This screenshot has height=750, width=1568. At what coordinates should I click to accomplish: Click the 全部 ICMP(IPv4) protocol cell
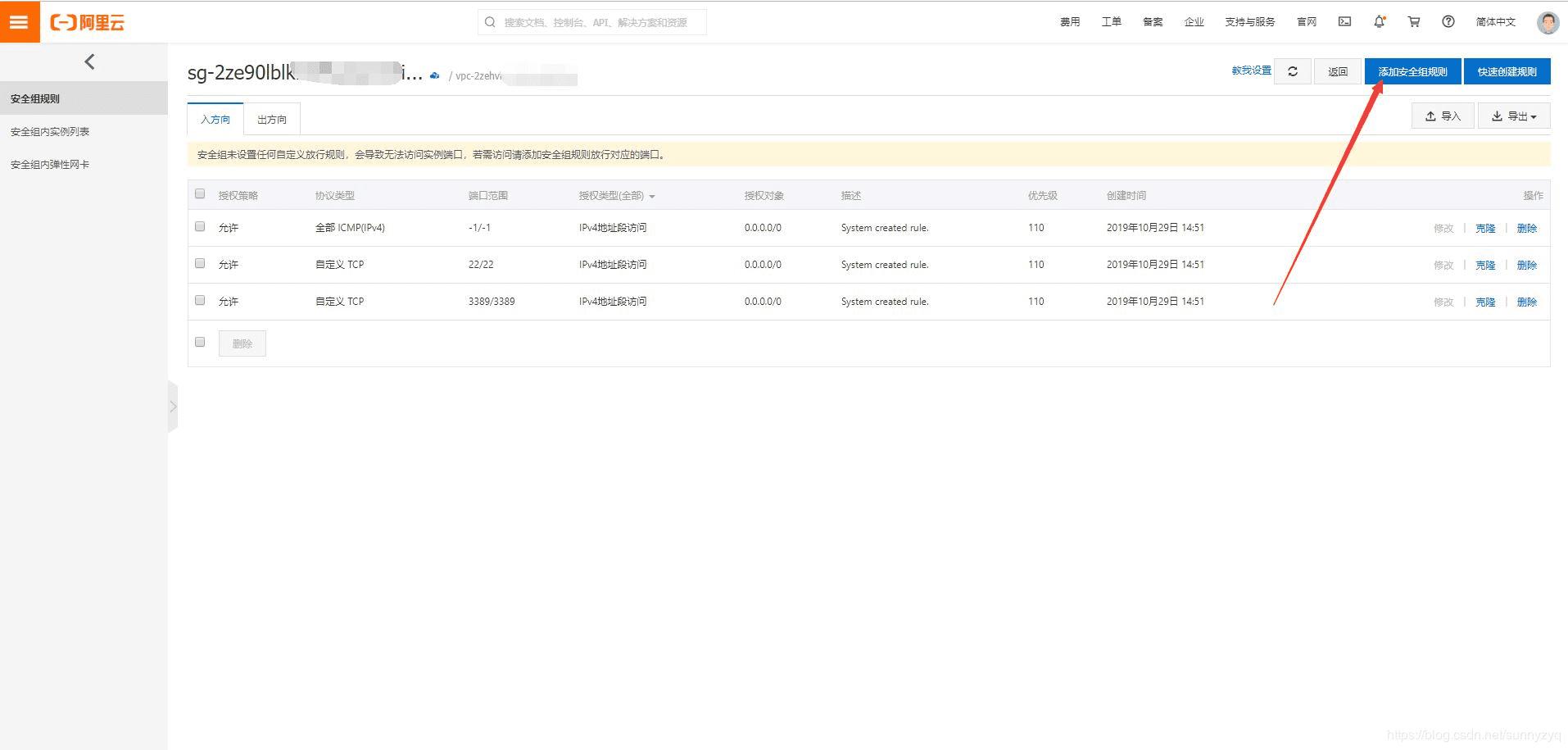tap(350, 228)
